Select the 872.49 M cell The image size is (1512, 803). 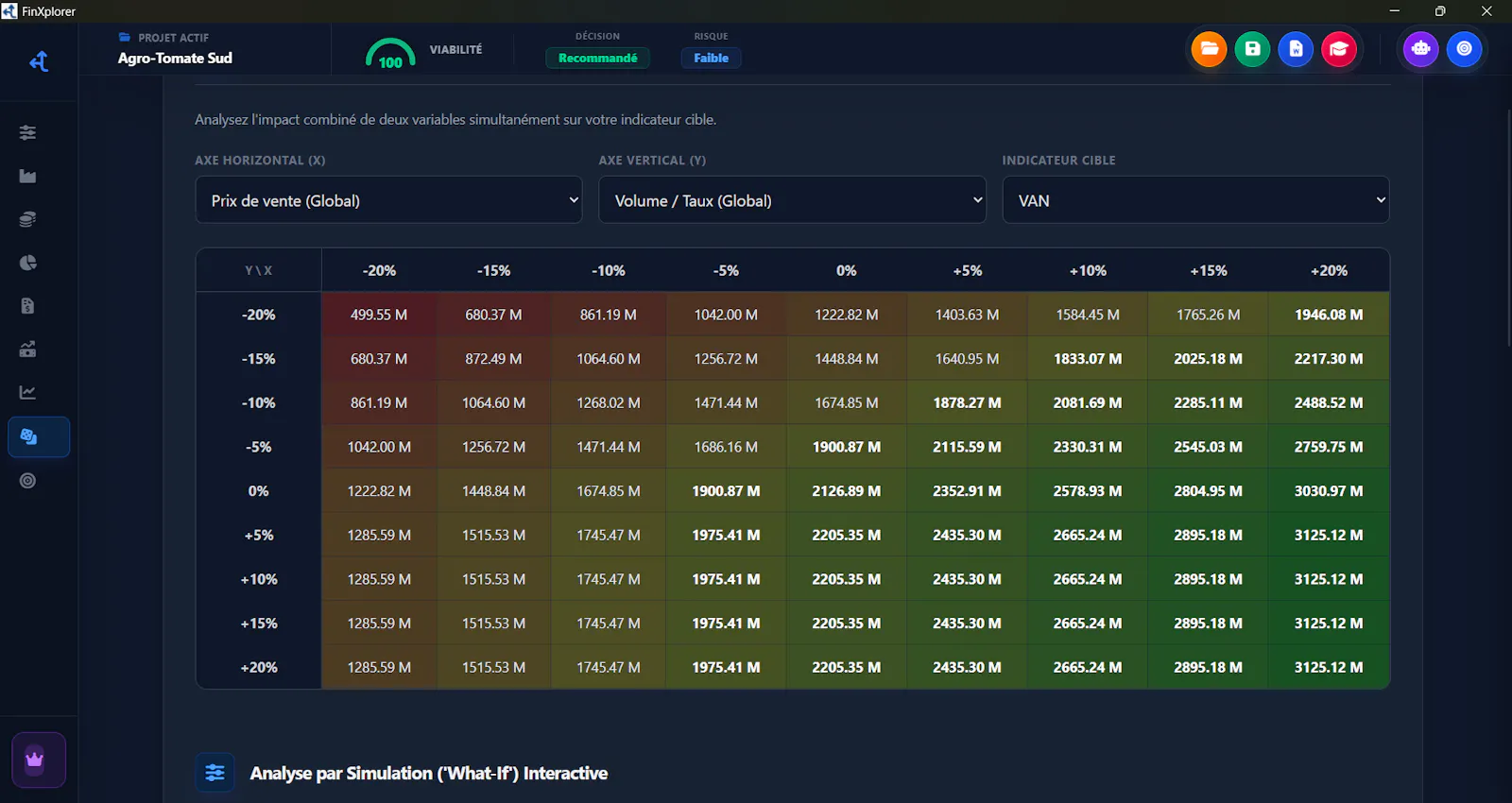point(493,359)
